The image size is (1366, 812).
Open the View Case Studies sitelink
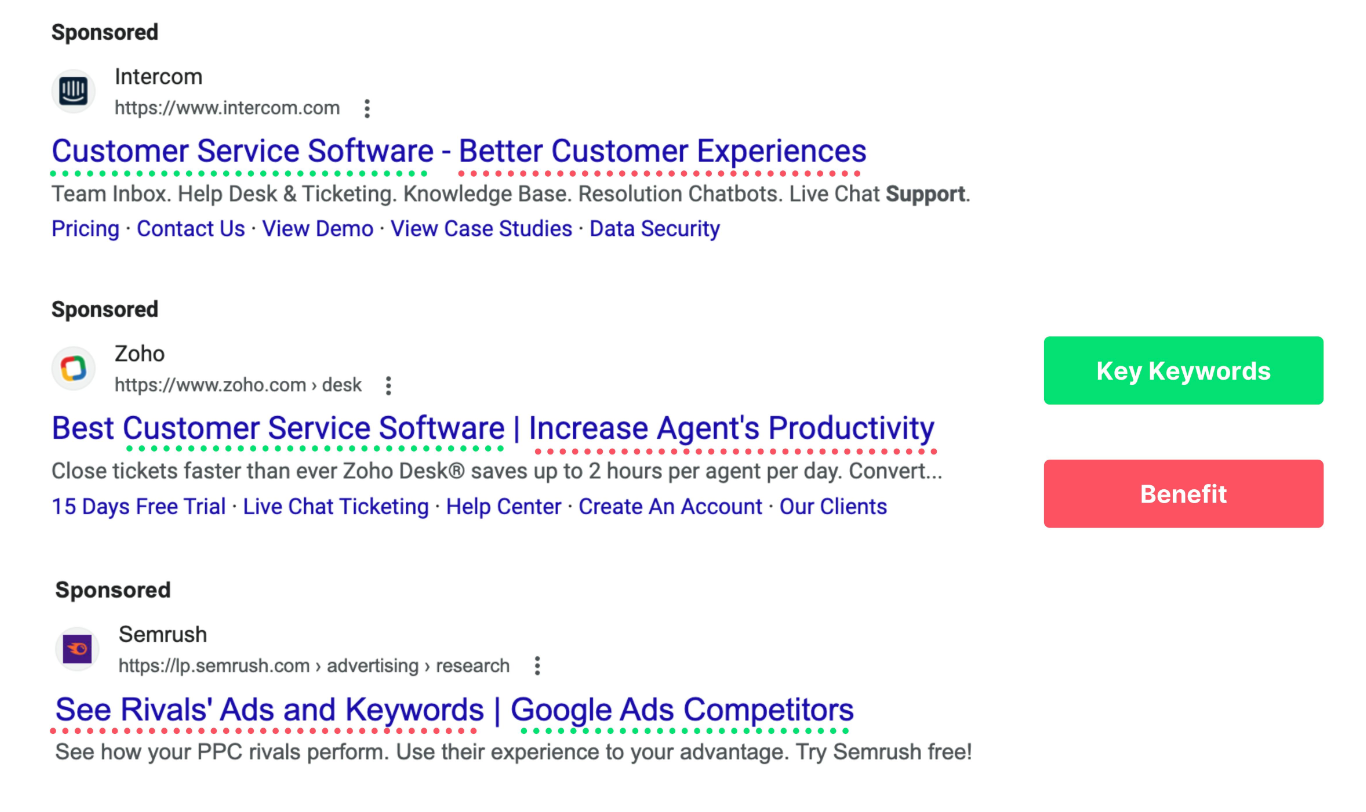[x=481, y=229]
